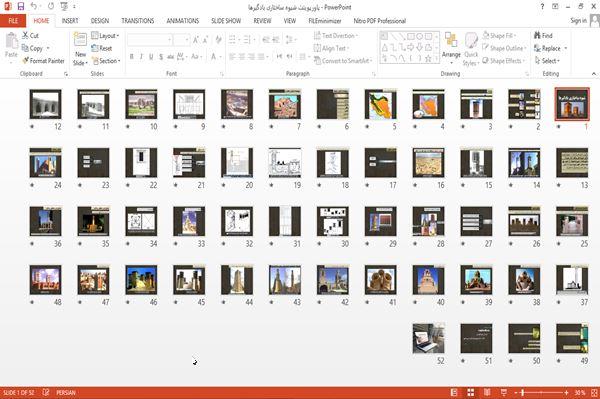This screenshot has width=600, height=399.
Task: Open the Layout dropdown
Action: 105,36
